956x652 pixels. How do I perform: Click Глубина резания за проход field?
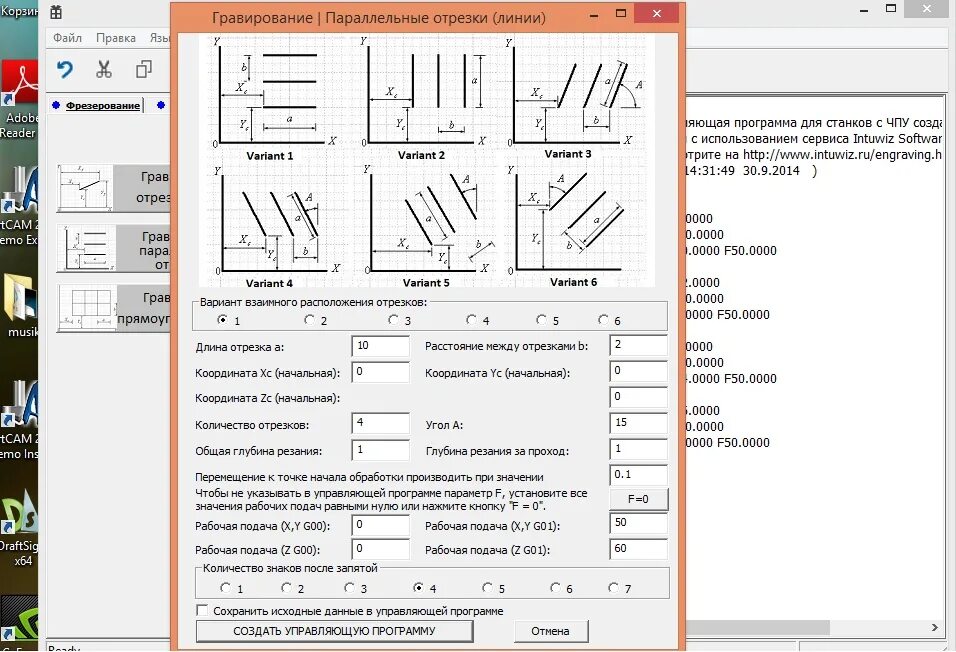[638, 450]
